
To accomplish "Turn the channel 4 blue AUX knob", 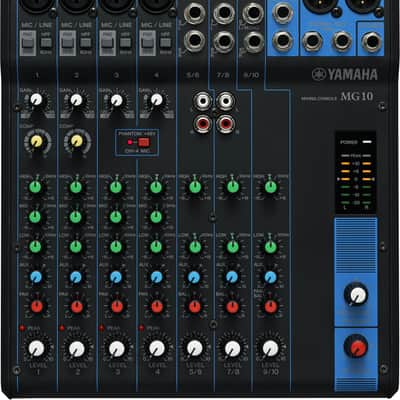I will pos(156,277).
